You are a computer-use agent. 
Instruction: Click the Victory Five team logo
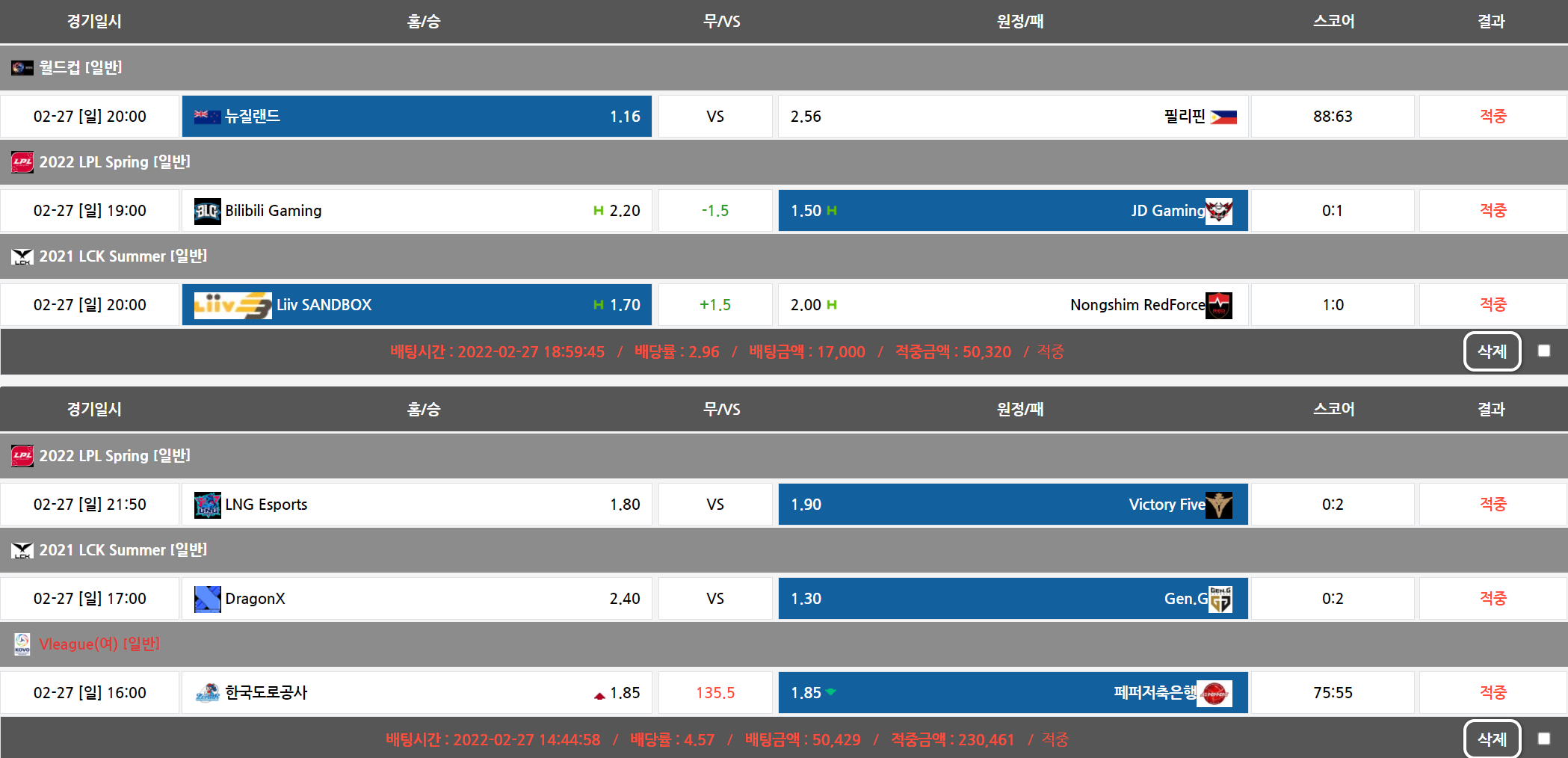[1219, 505]
